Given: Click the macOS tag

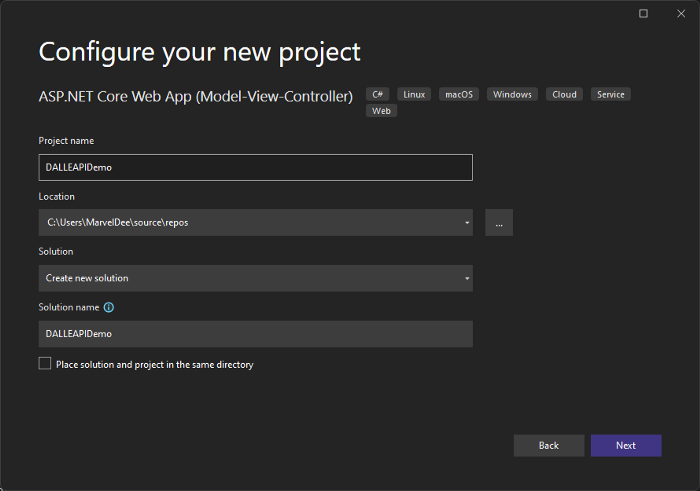Looking at the screenshot, I should (459, 94).
